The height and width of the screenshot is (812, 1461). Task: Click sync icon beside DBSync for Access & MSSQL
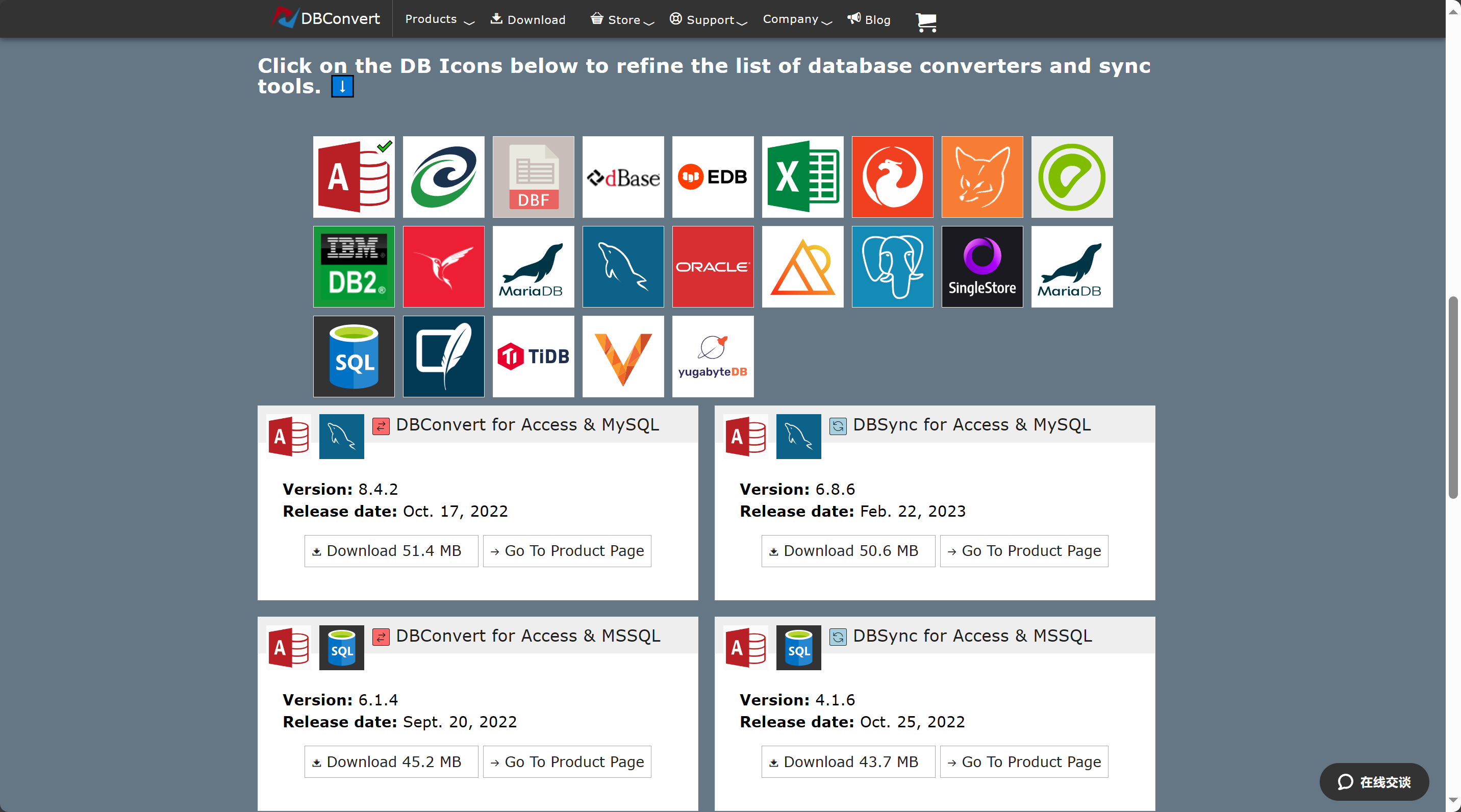point(838,637)
